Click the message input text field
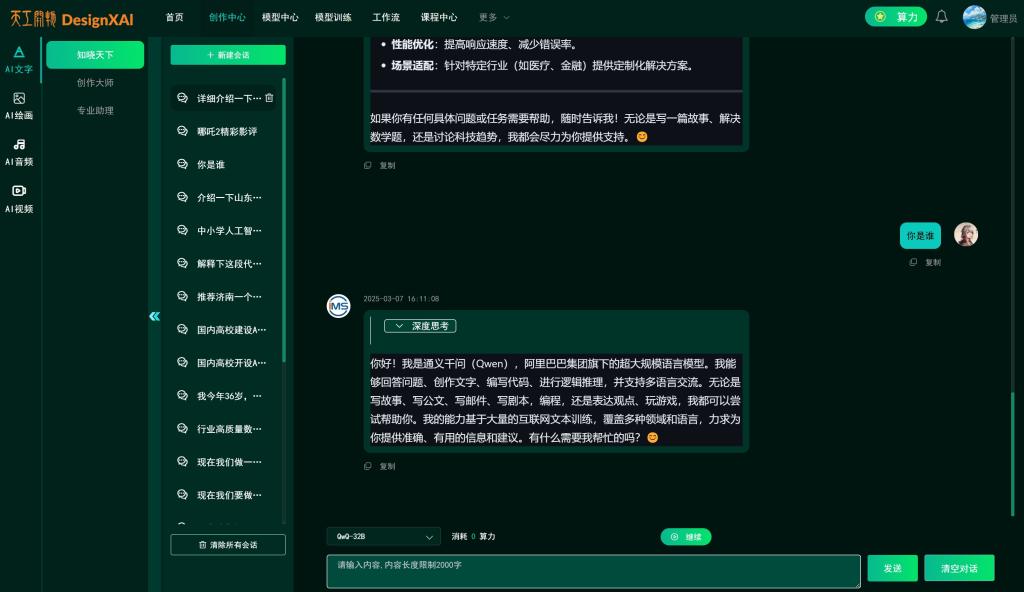The image size is (1024, 592). pos(592,571)
